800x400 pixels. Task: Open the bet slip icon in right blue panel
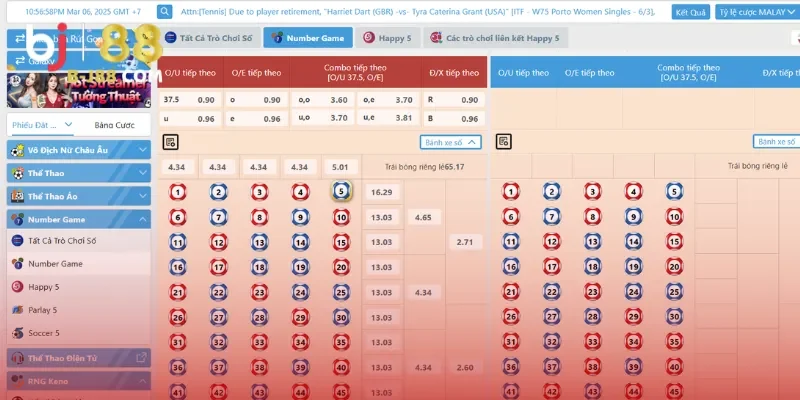(x=504, y=142)
